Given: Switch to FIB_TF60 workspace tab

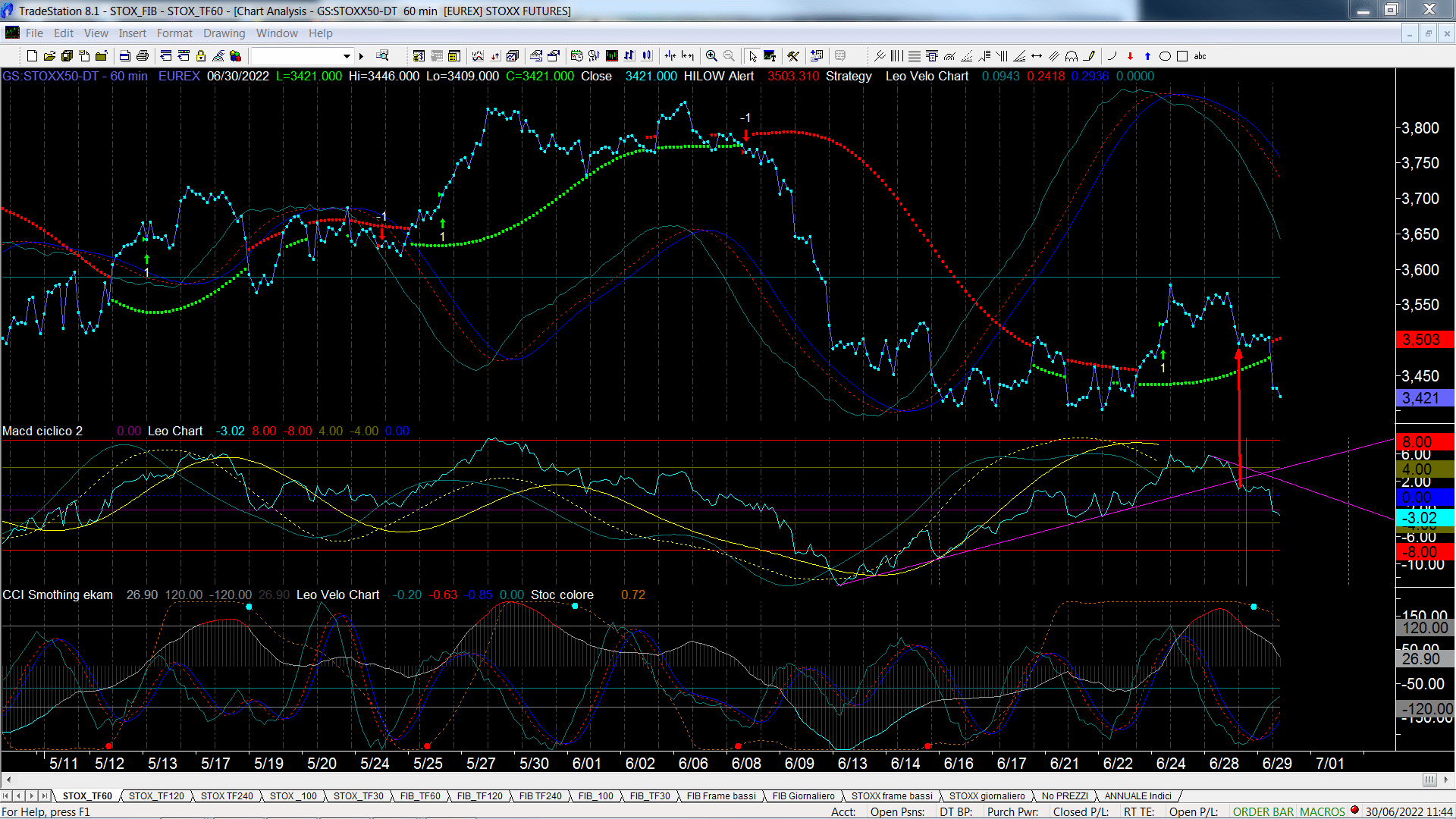Looking at the screenshot, I should coord(420,796).
